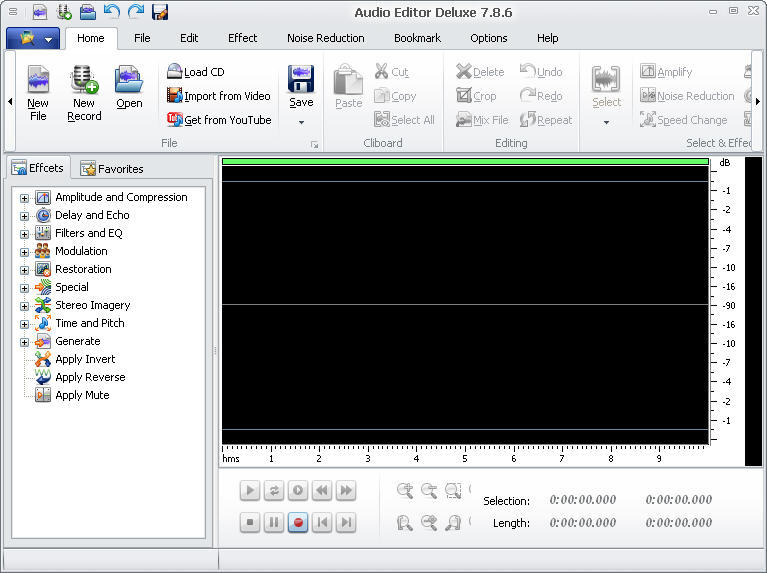Expand Amplitude and Compression node
Viewport: 767px width, 573px height.
(24, 198)
